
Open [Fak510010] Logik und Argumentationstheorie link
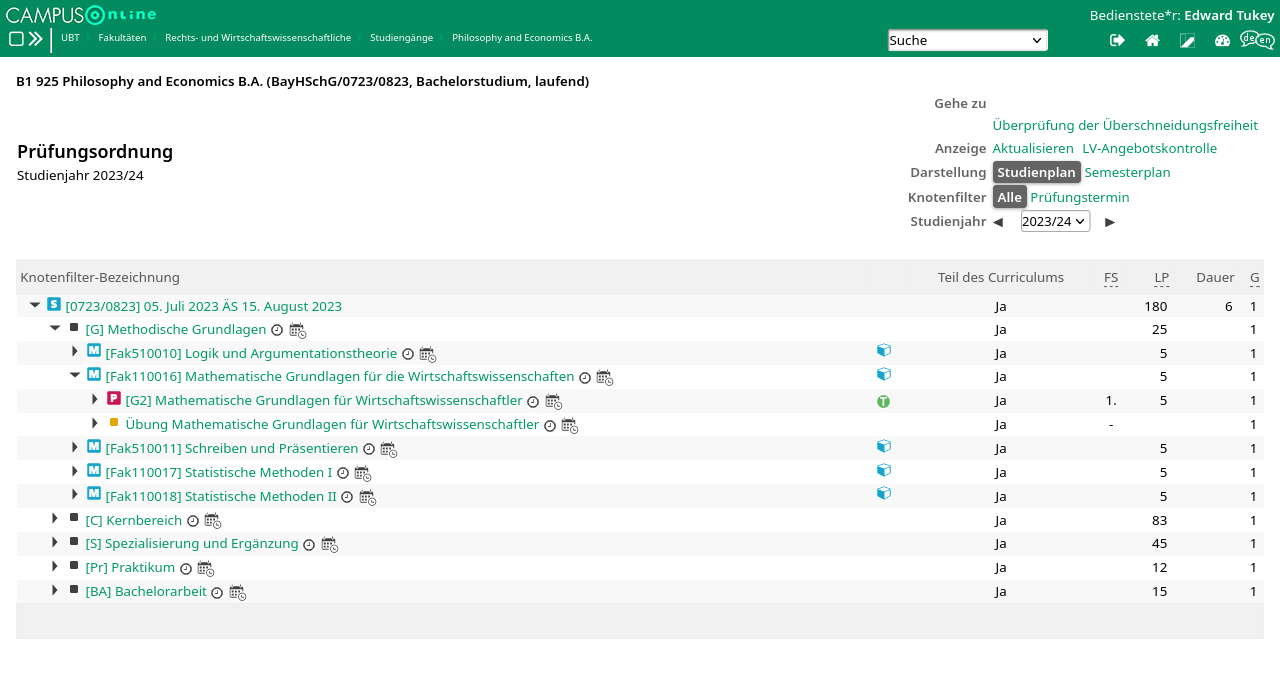[251, 353]
